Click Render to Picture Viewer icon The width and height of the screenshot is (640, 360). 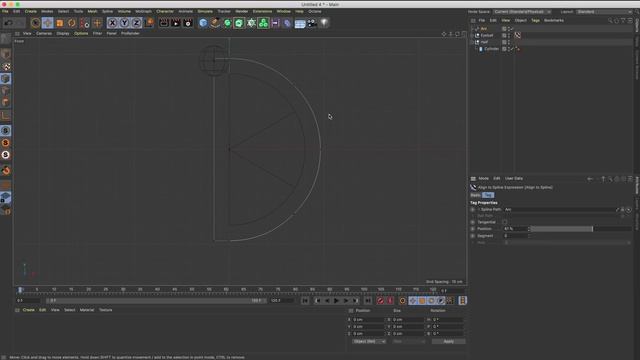point(176,23)
